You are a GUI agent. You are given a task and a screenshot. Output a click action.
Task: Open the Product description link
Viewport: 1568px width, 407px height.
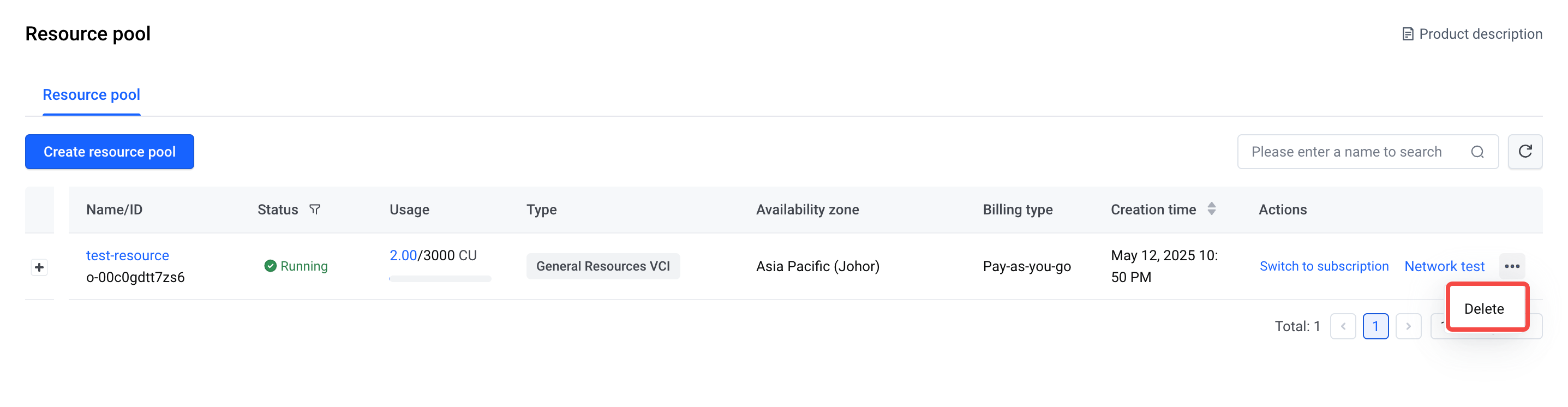[x=1480, y=34]
